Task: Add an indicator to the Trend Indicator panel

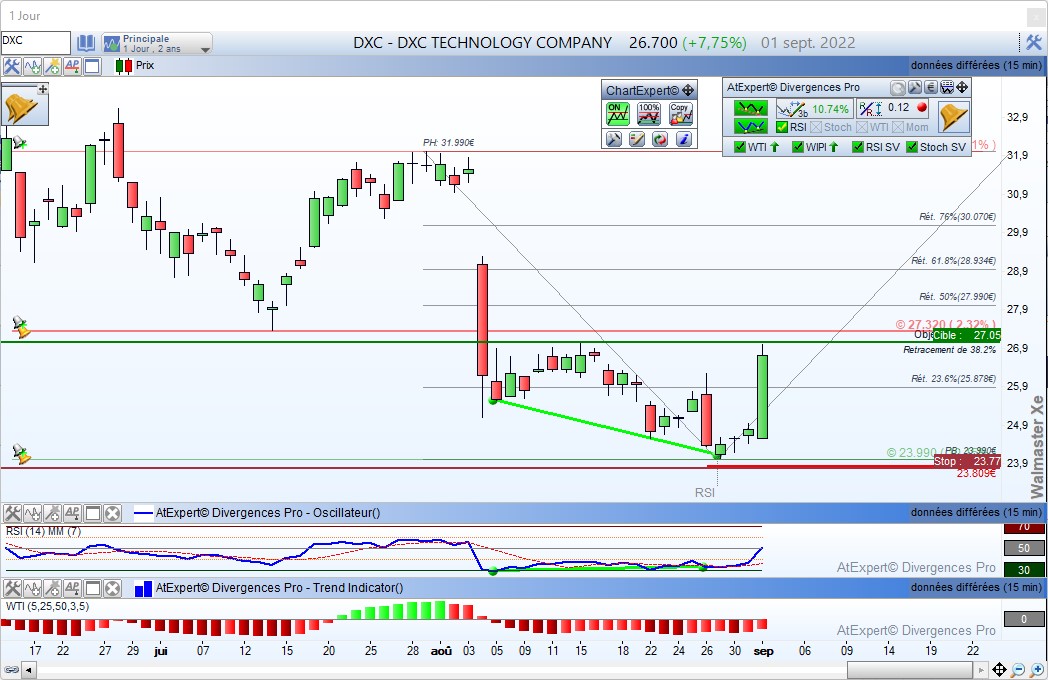Action: tap(32, 588)
